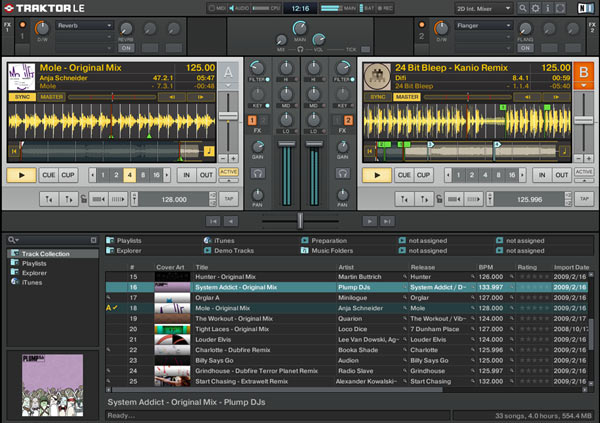Toggle Deck B BPM lock icon
Screen dimensions: 600x423
439,199
